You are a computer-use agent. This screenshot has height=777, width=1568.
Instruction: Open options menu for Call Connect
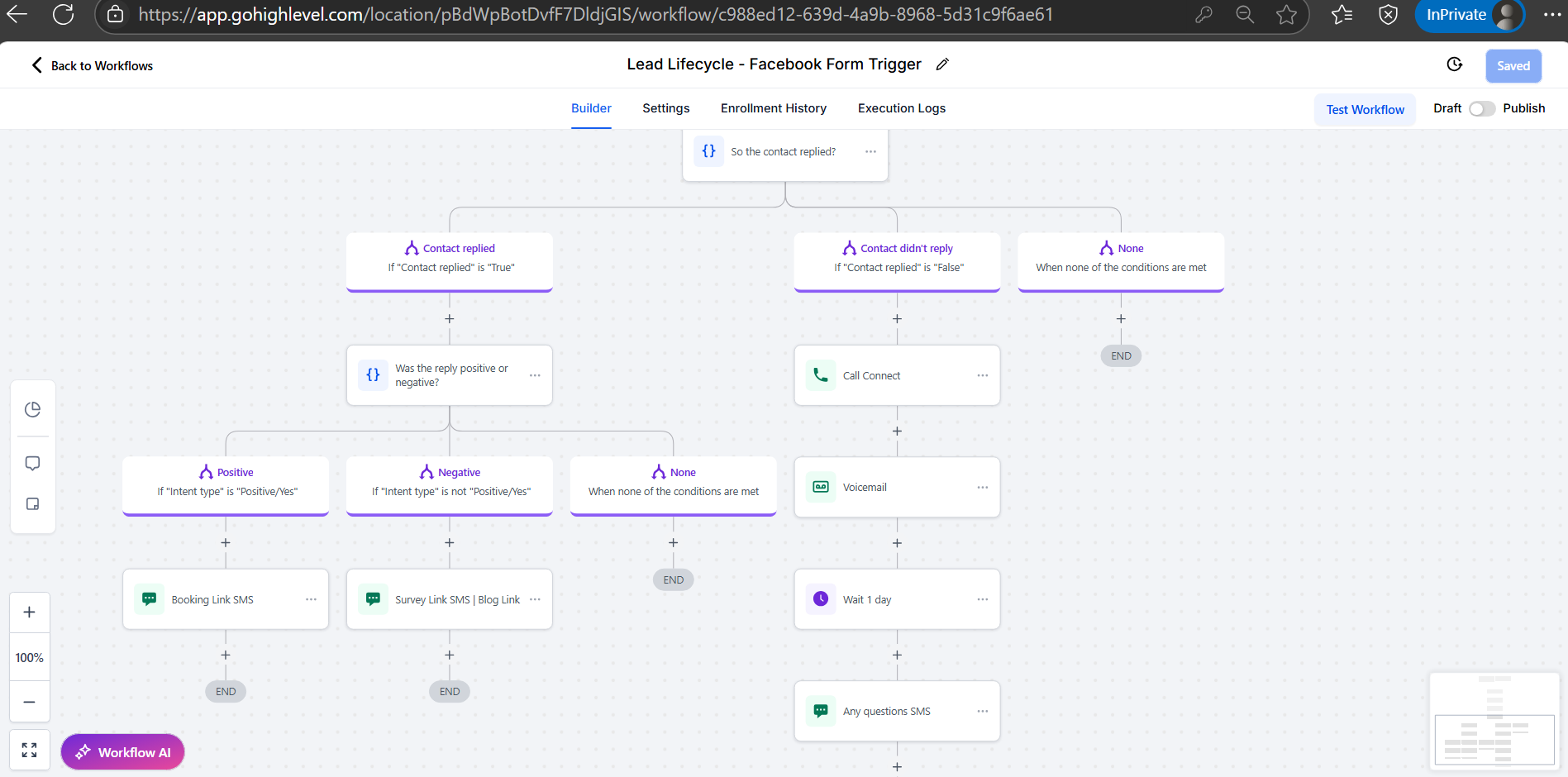(982, 375)
